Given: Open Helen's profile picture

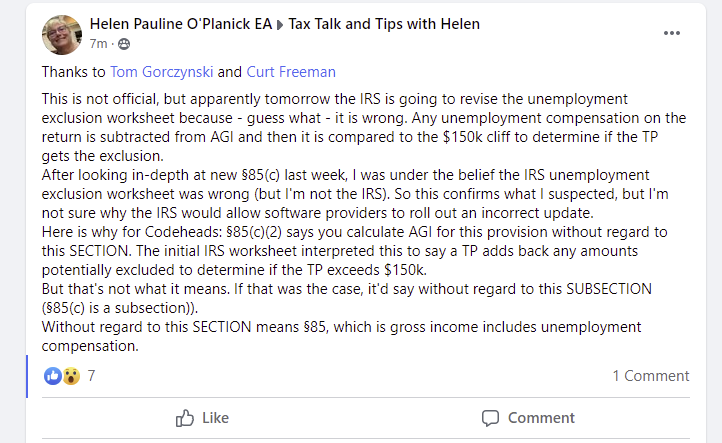Looking at the screenshot, I should click(61, 34).
